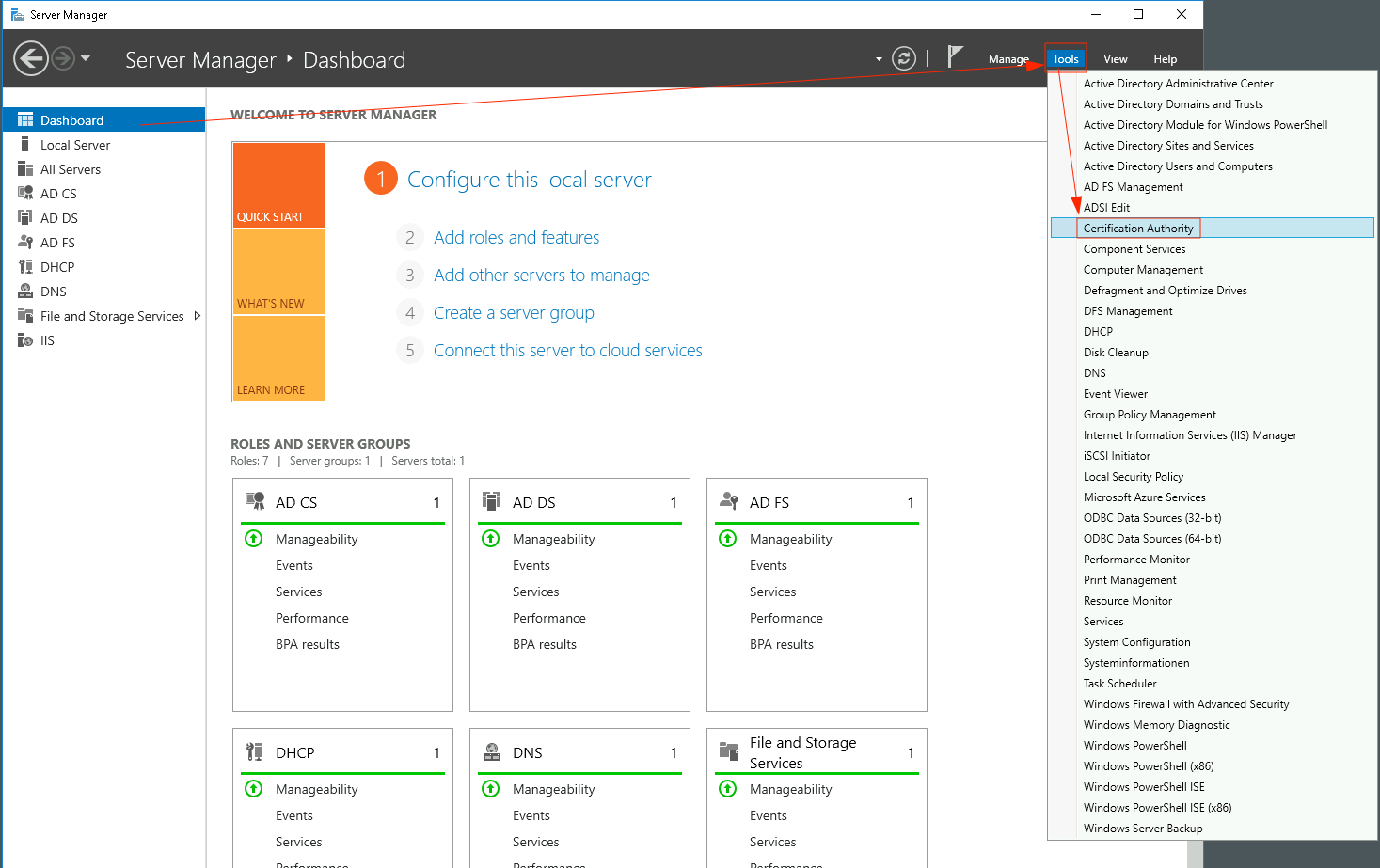Image resolution: width=1380 pixels, height=868 pixels.
Task: Click the AD FS sidebar icon
Action: click(25, 242)
